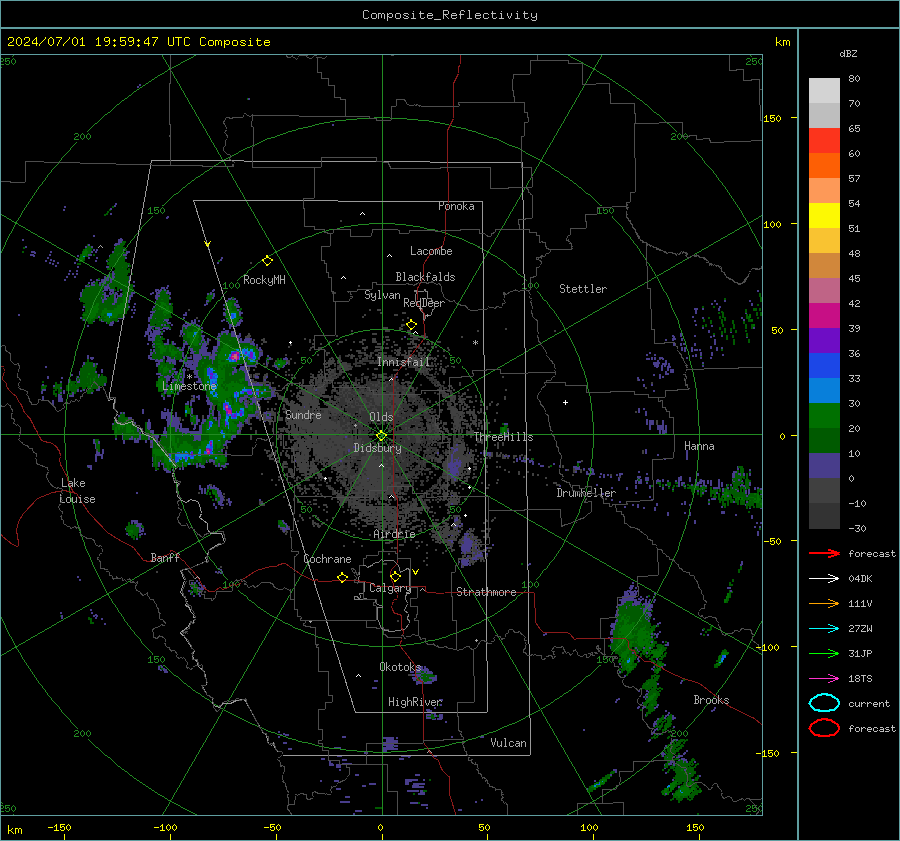Select the yellow diamond marker below Cochrane
900x841 pixels.
343,577
